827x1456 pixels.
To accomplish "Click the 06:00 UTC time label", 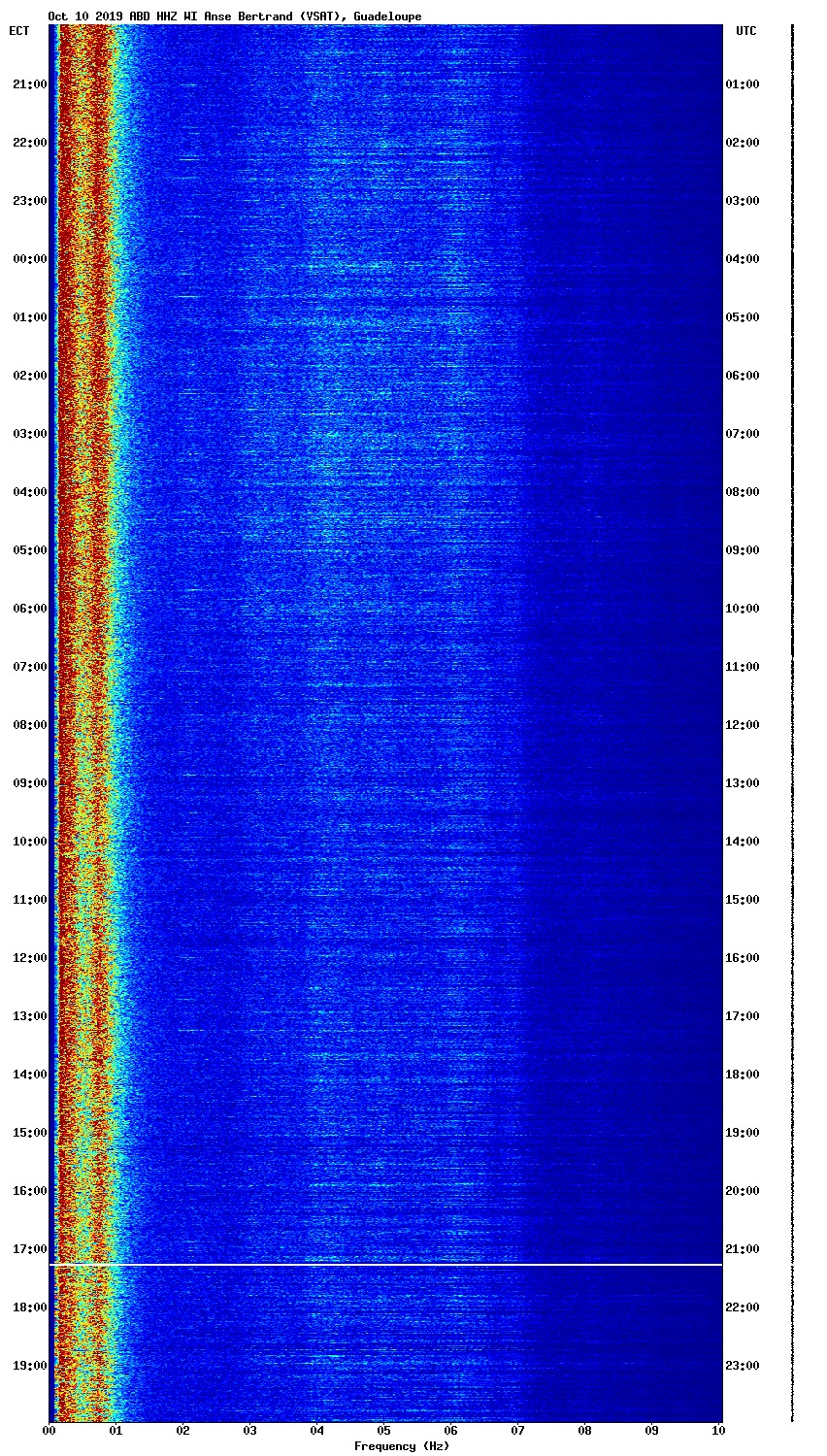I will click(x=743, y=376).
